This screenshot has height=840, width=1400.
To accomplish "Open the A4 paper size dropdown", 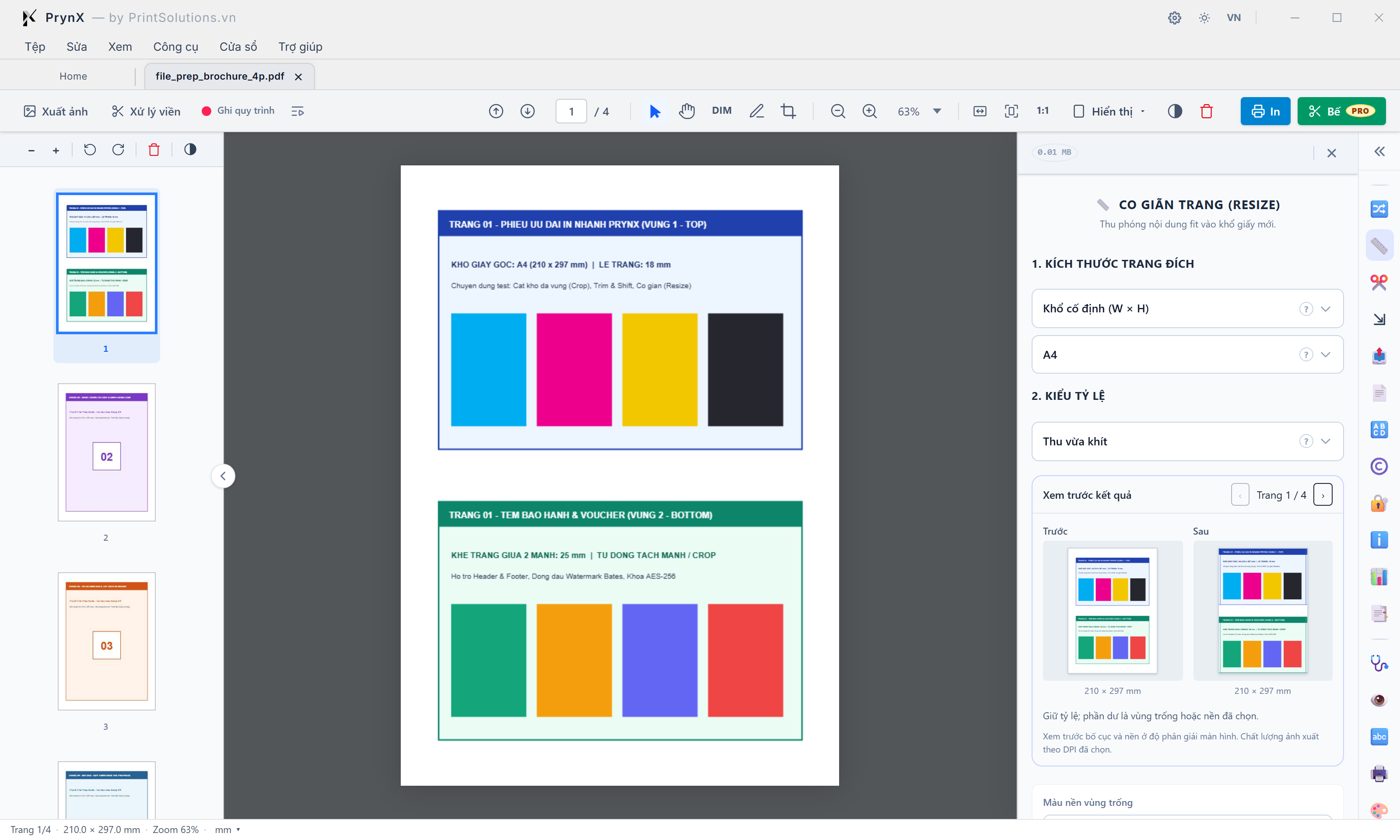I will 1187,355.
